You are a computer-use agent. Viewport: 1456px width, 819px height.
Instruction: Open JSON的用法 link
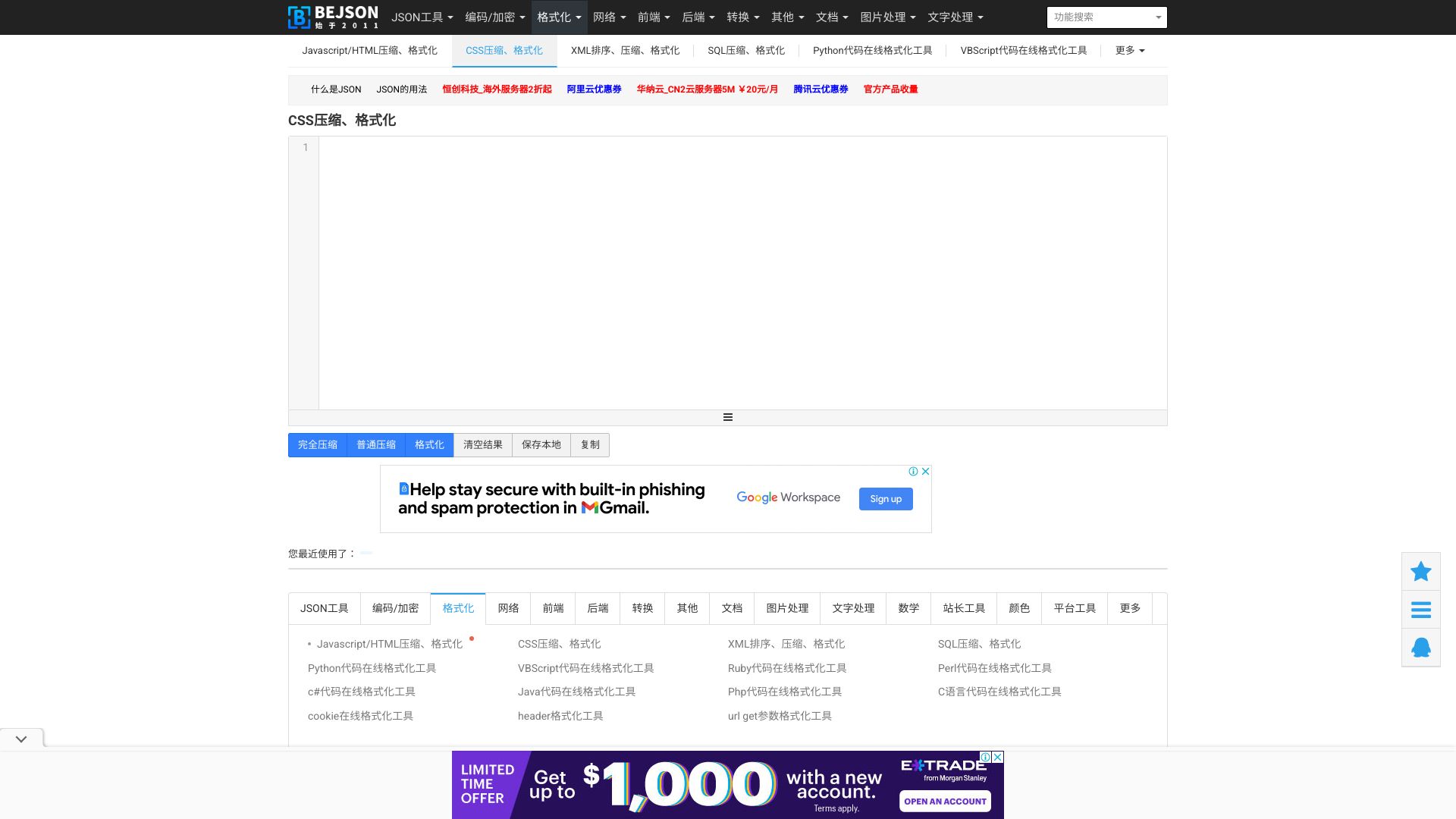pos(401,89)
